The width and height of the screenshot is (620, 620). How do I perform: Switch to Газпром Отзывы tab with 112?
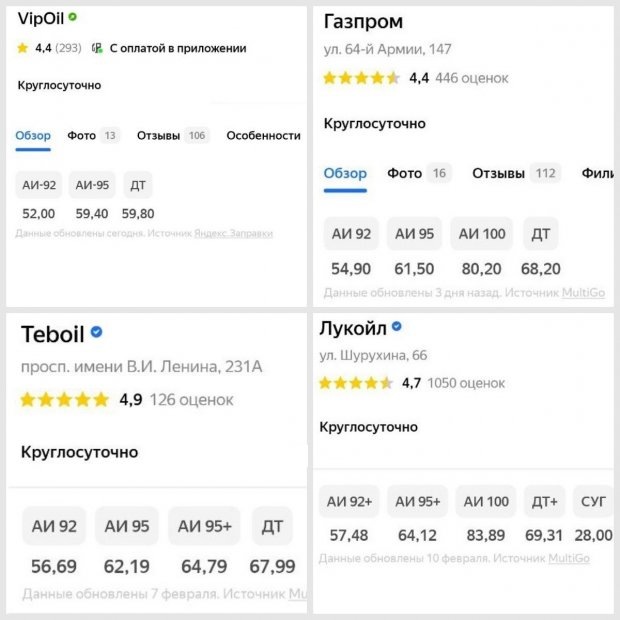click(x=516, y=173)
